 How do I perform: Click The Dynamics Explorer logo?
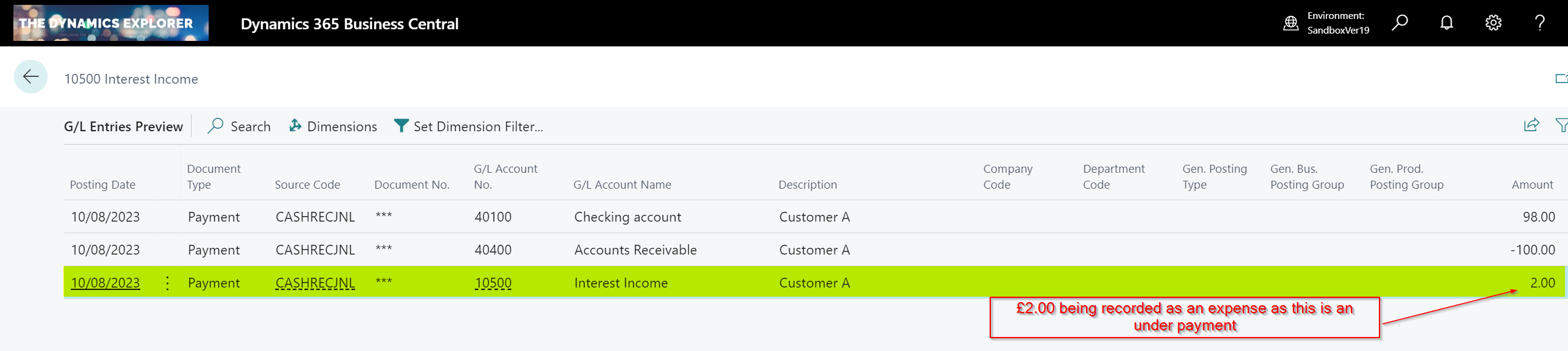pos(111,23)
